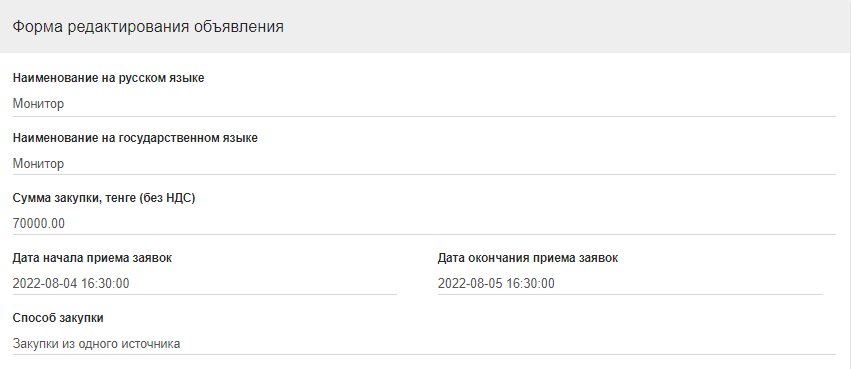Click the Наименование на русском языке input field
The width and height of the screenshot is (851, 369).
tap(424, 104)
